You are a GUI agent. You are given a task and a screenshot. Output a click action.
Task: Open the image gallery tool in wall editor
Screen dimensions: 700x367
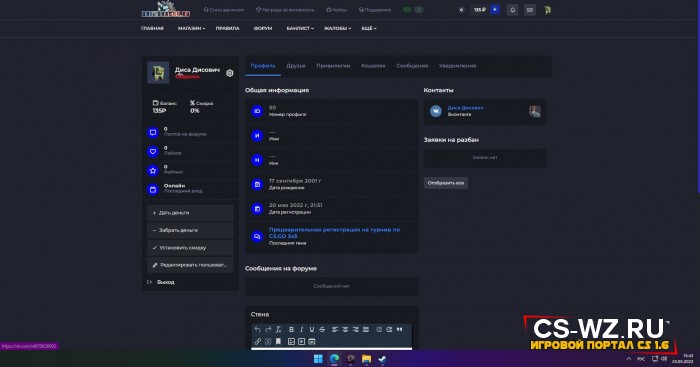pos(312,342)
